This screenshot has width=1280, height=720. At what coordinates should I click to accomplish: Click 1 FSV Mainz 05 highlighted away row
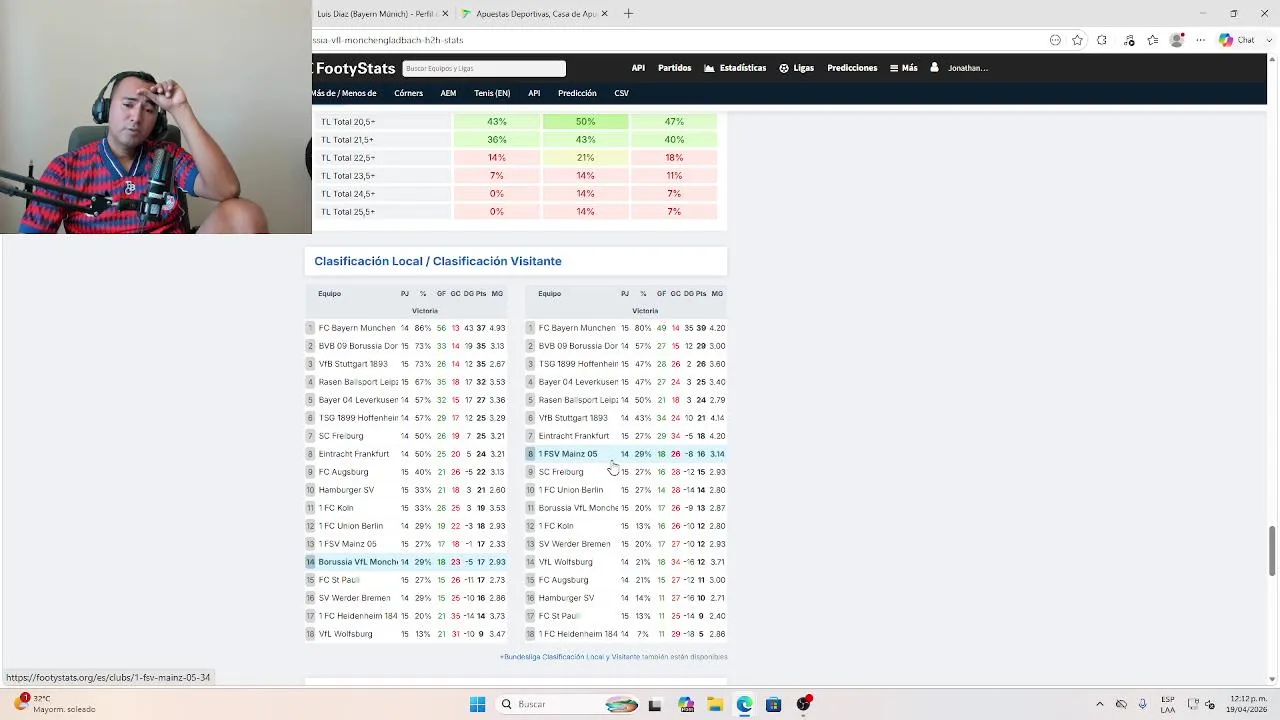pyautogui.click(x=625, y=454)
